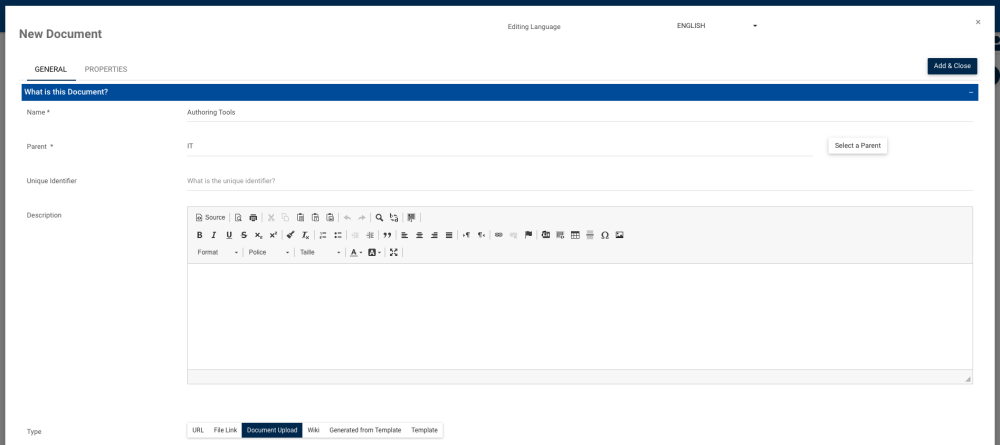
Task: Maximize the editor with fullscreen icon
Action: point(393,252)
